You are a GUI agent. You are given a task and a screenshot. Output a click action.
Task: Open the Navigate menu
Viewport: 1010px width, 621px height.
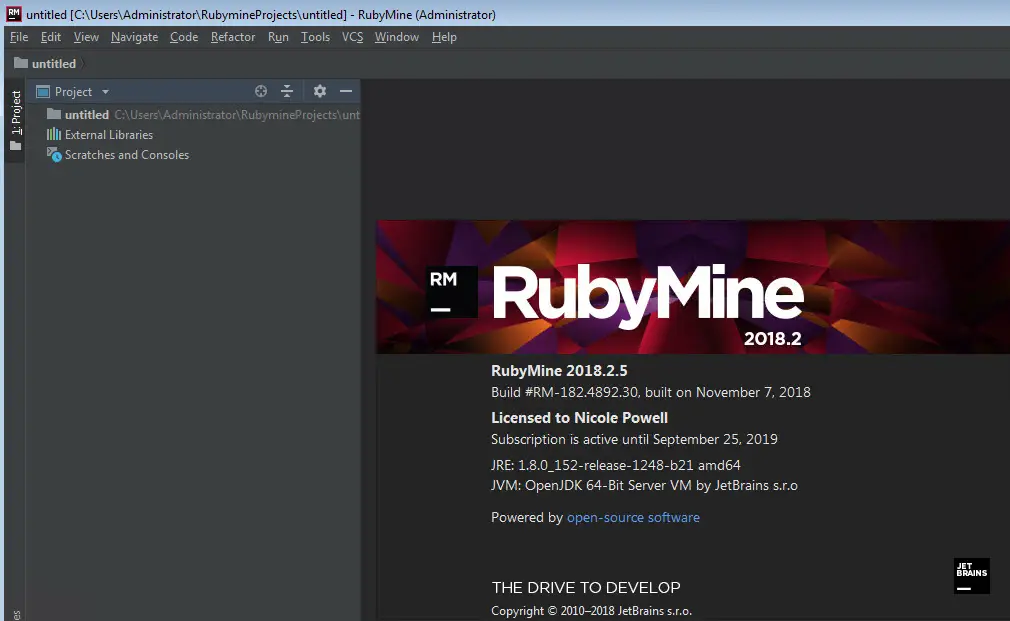tap(135, 37)
